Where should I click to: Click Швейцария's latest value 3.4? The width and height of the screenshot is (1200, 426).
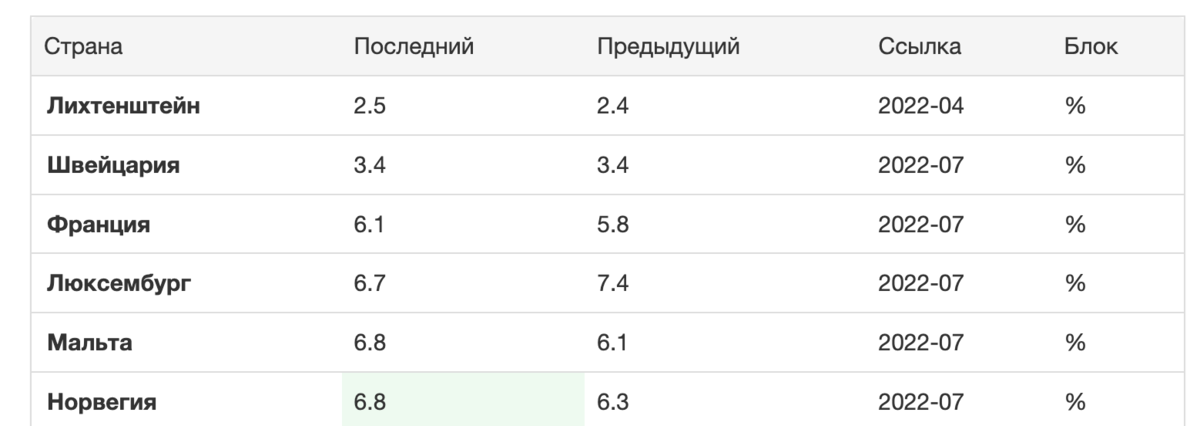click(370, 165)
